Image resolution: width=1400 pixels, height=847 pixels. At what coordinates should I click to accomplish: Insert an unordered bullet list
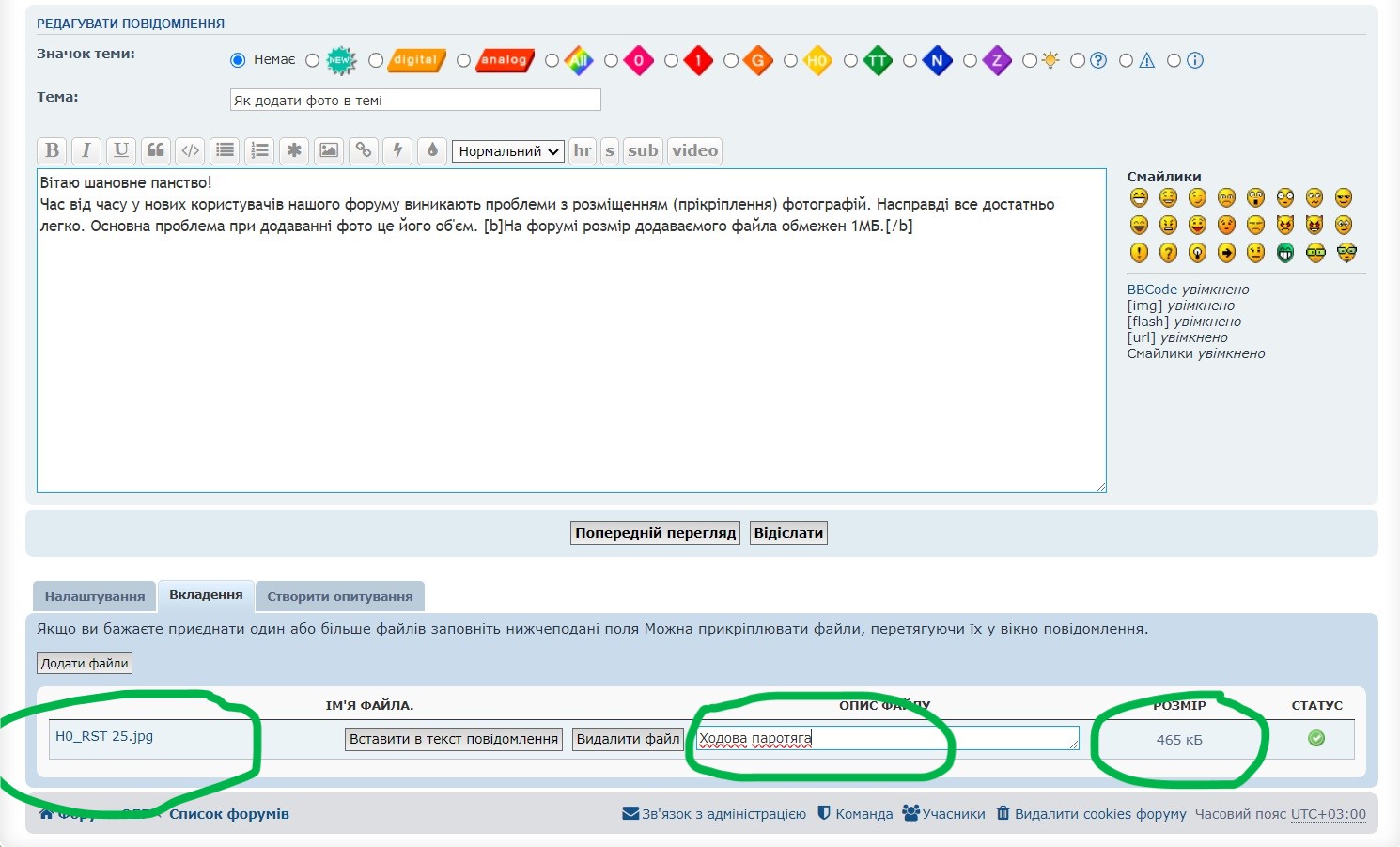click(225, 150)
